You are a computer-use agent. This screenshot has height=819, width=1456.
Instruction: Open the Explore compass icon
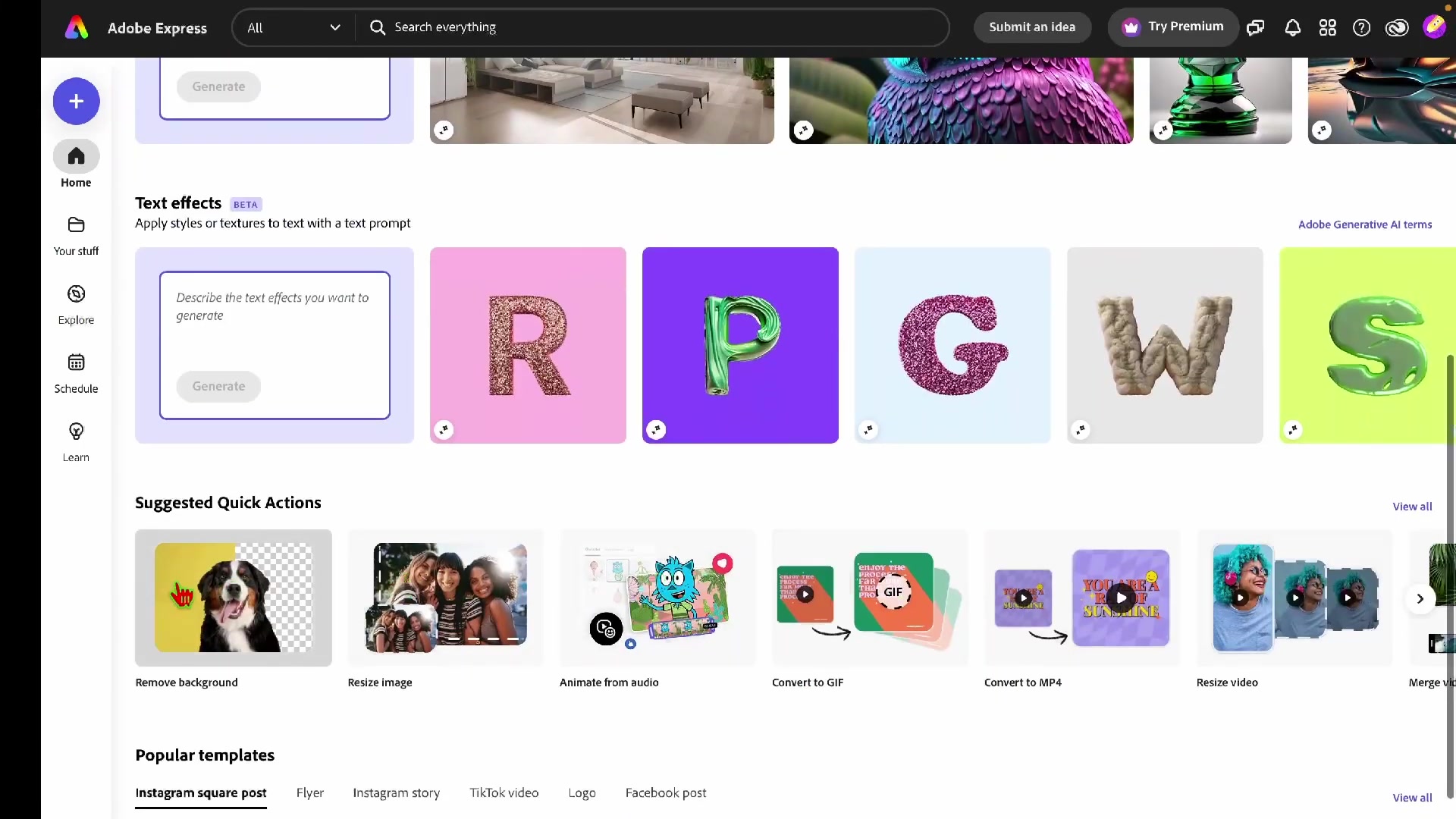[x=76, y=294]
